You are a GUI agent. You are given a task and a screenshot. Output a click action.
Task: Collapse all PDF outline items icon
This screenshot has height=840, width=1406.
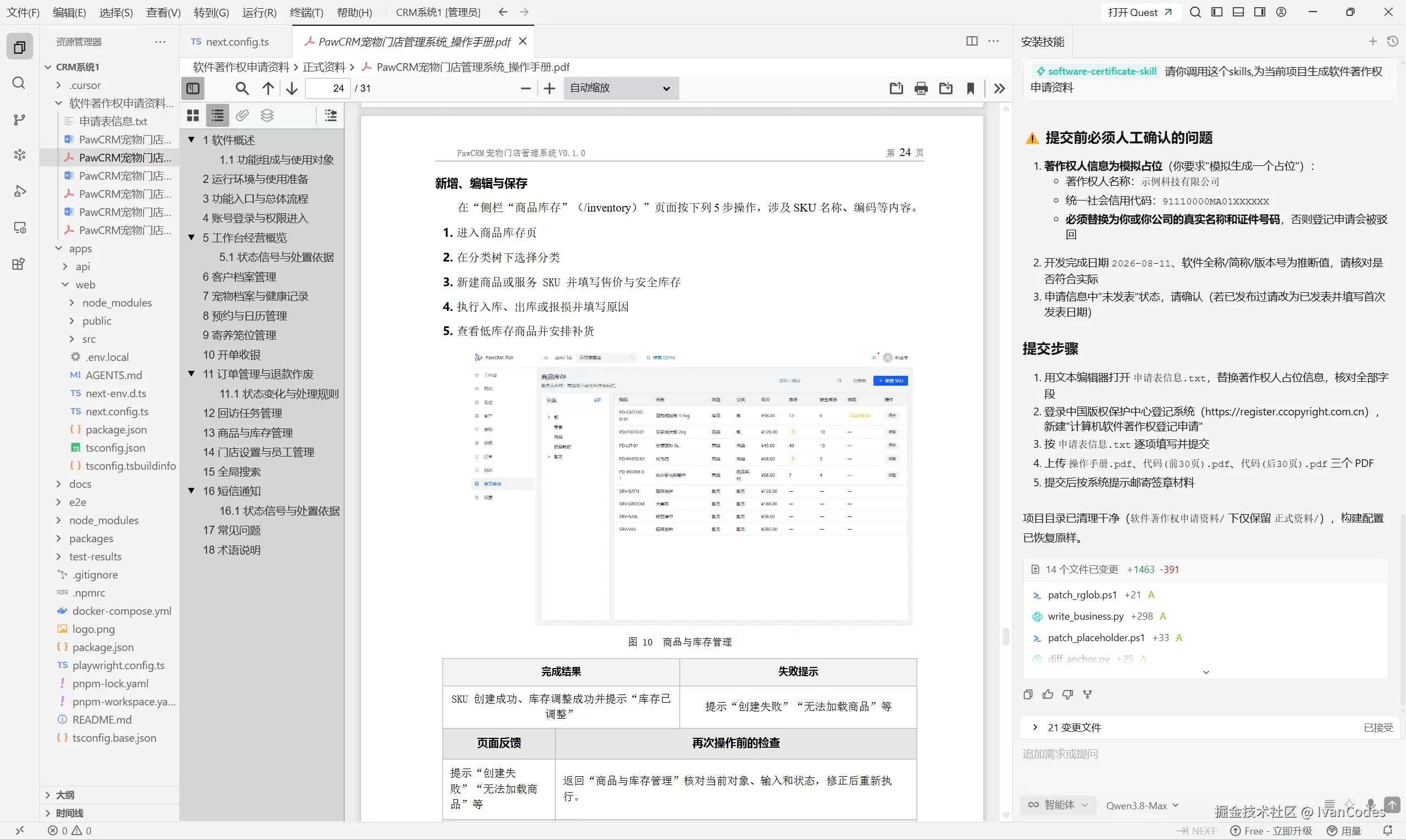click(331, 115)
